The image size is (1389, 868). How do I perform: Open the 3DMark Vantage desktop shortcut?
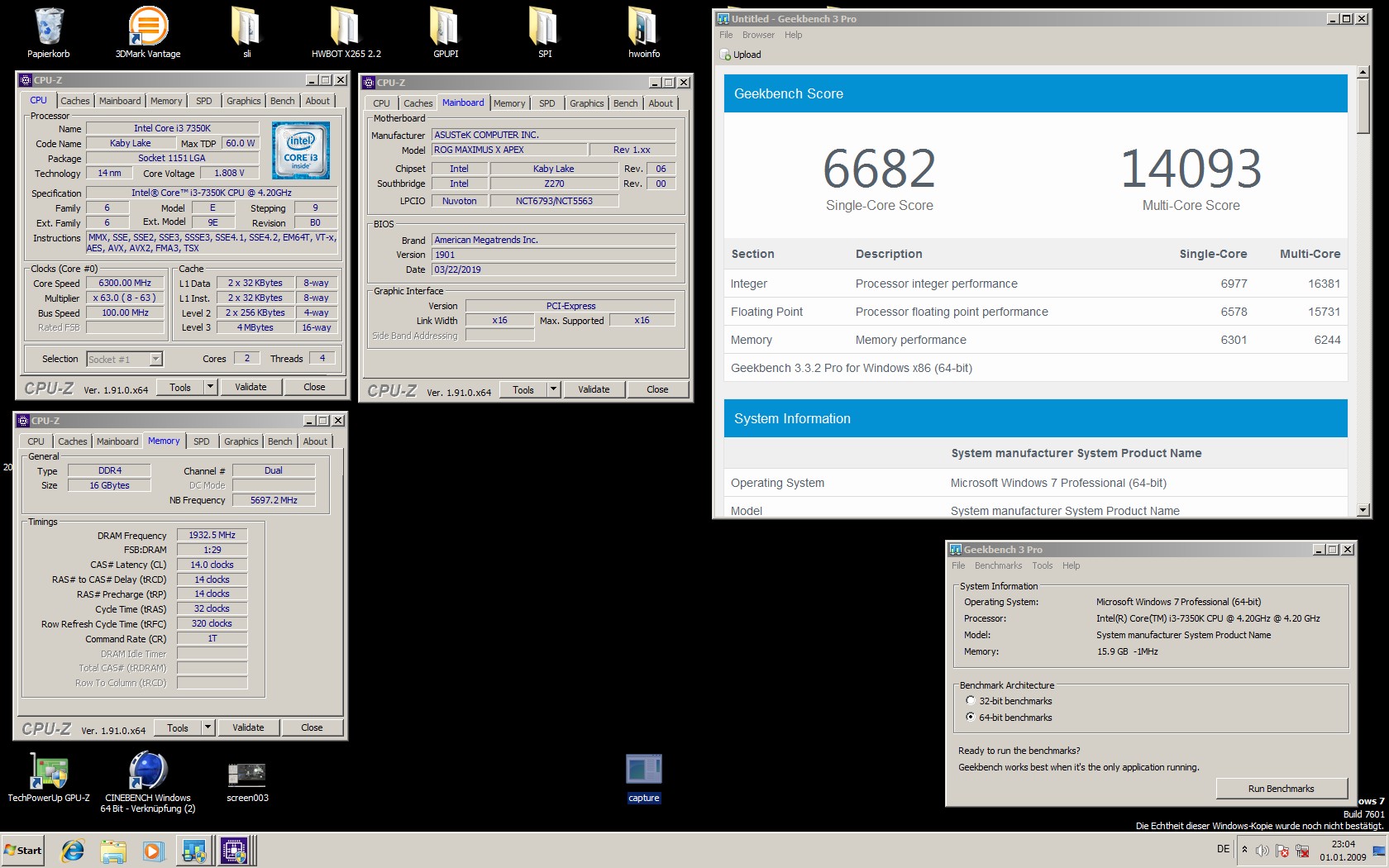tap(148, 33)
